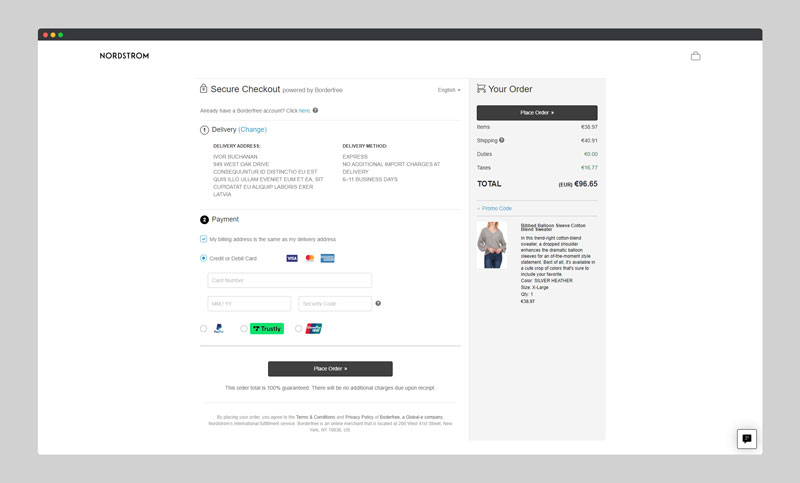Click the Change delivery link

tap(253, 130)
